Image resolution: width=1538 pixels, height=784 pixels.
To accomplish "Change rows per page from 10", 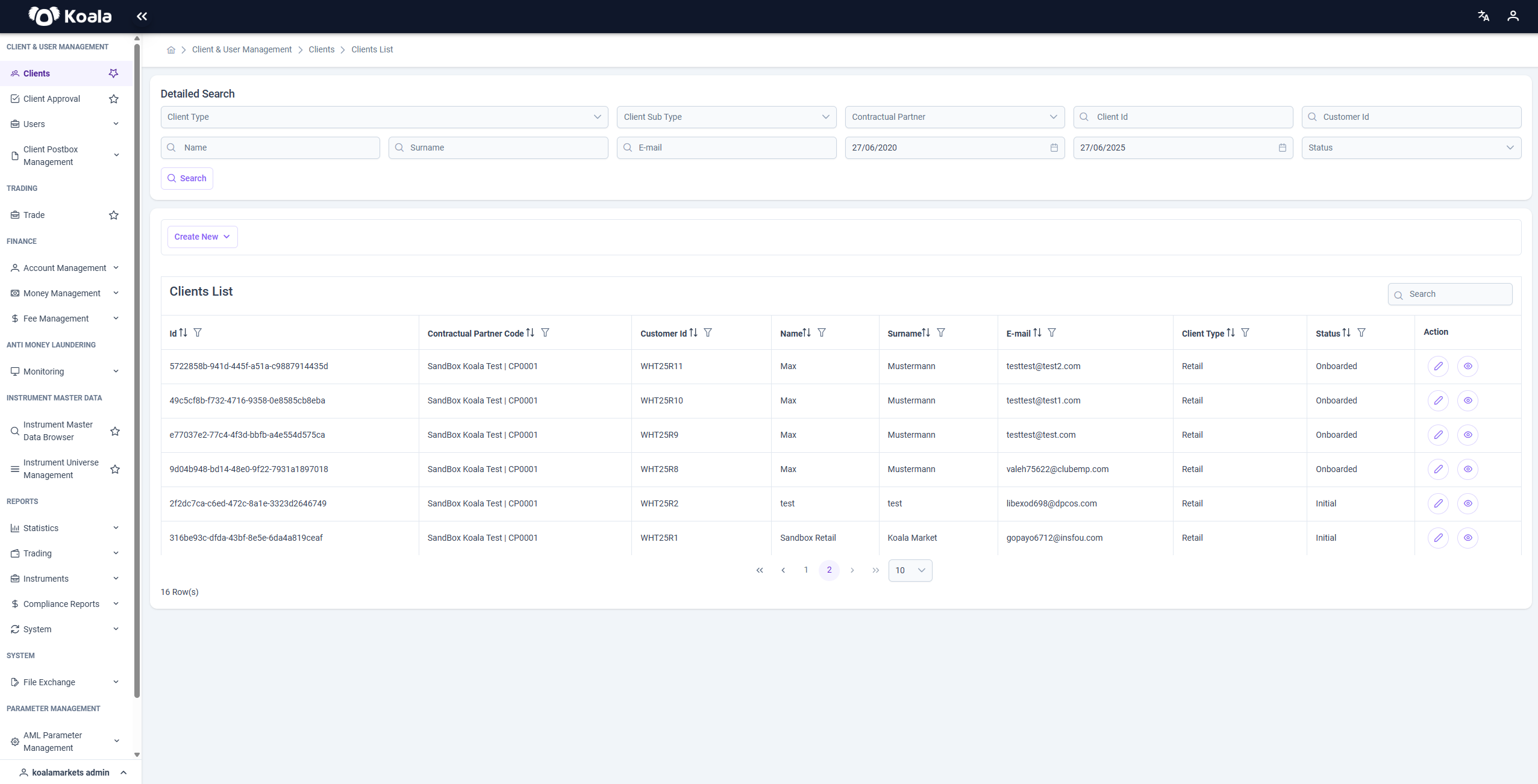I will (910, 570).
